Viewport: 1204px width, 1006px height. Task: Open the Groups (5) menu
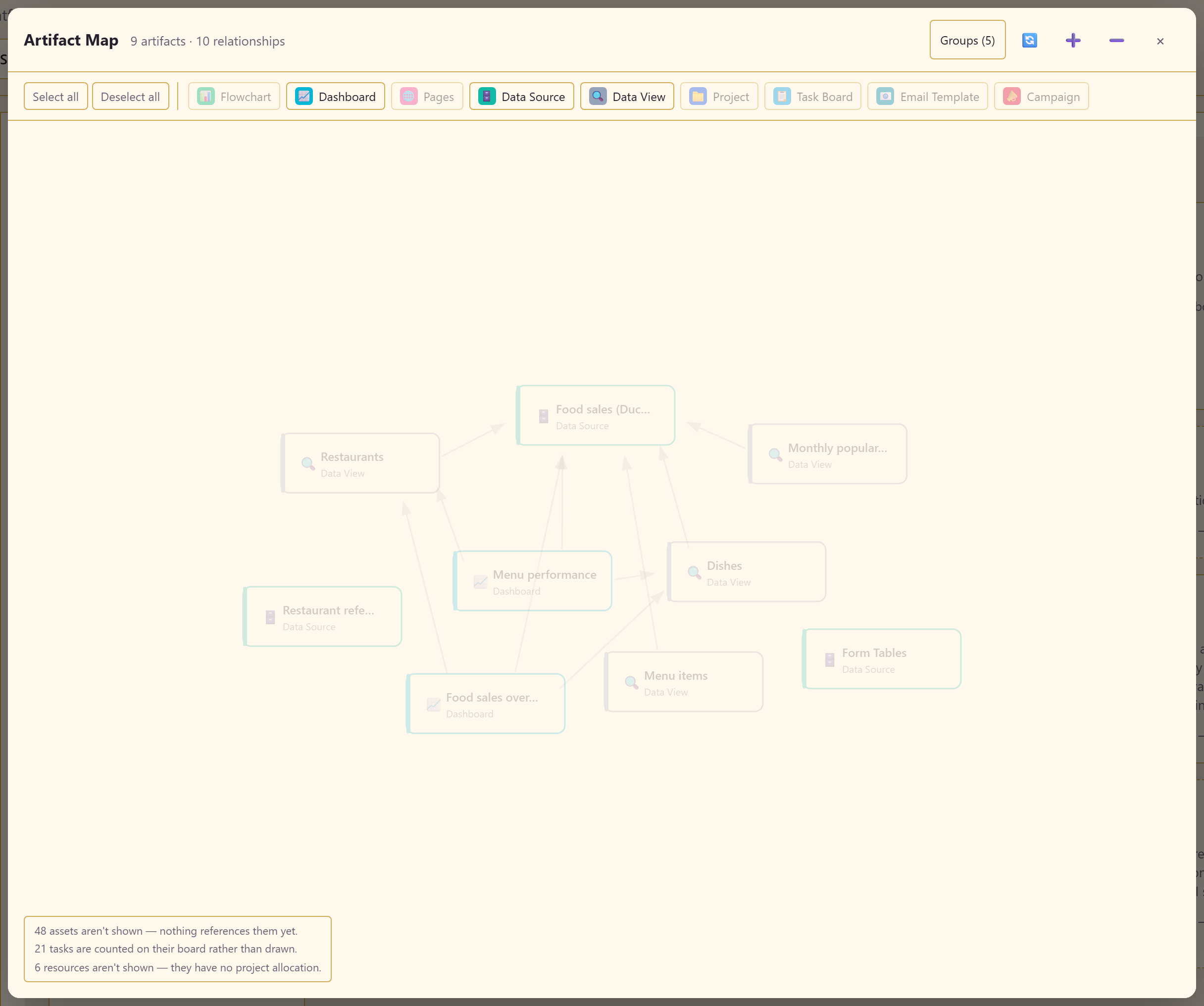pyautogui.click(x=967, y=40)
